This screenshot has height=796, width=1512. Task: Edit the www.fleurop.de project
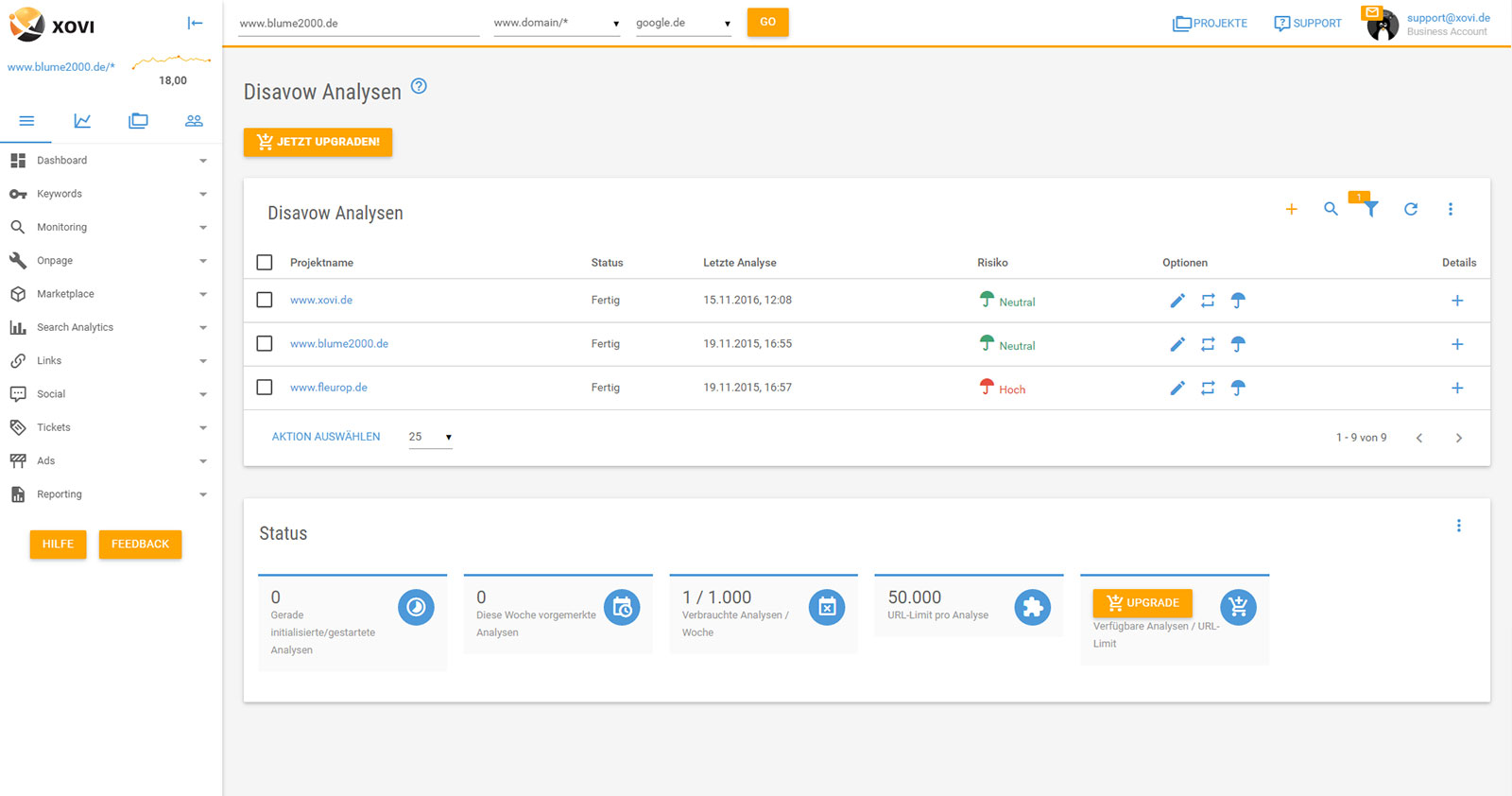(x=1177, y=388)
